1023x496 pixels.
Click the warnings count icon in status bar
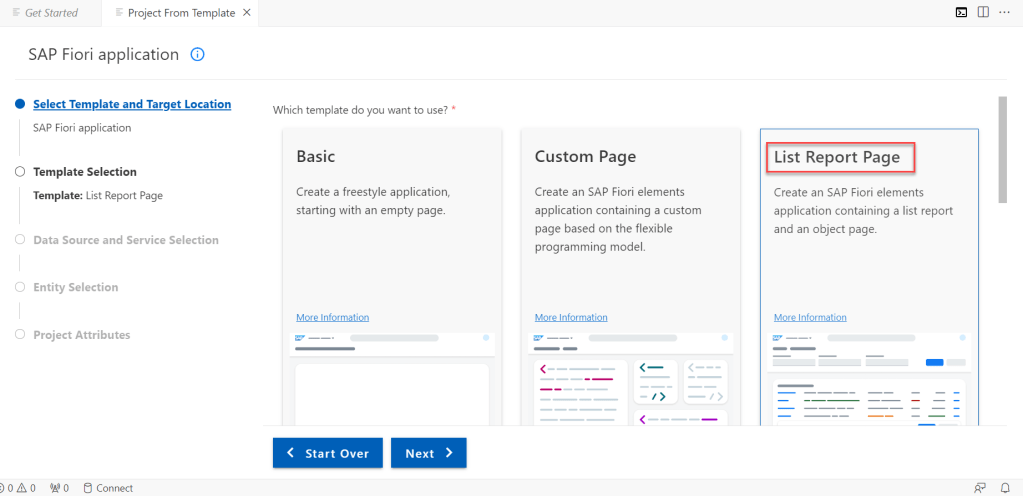coord(25,488)
